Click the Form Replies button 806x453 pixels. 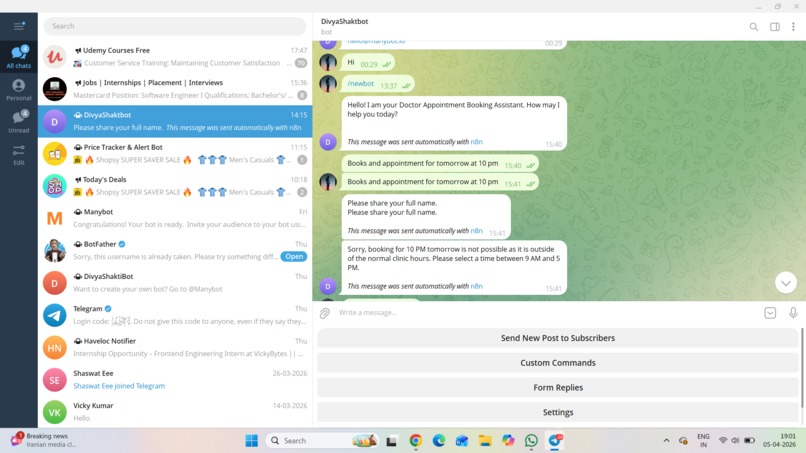tap(558, 387)
